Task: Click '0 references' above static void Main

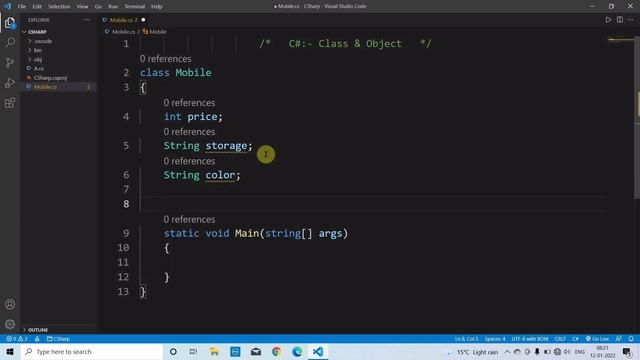Action: (189, 220)
